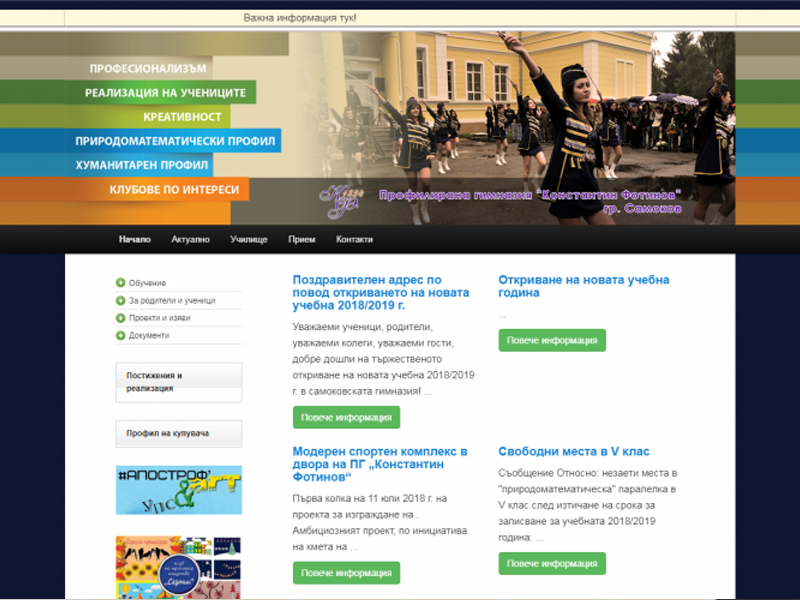
Task: Open the #АПОСТРОФ art banner image
Action: (x=179, y=490)
